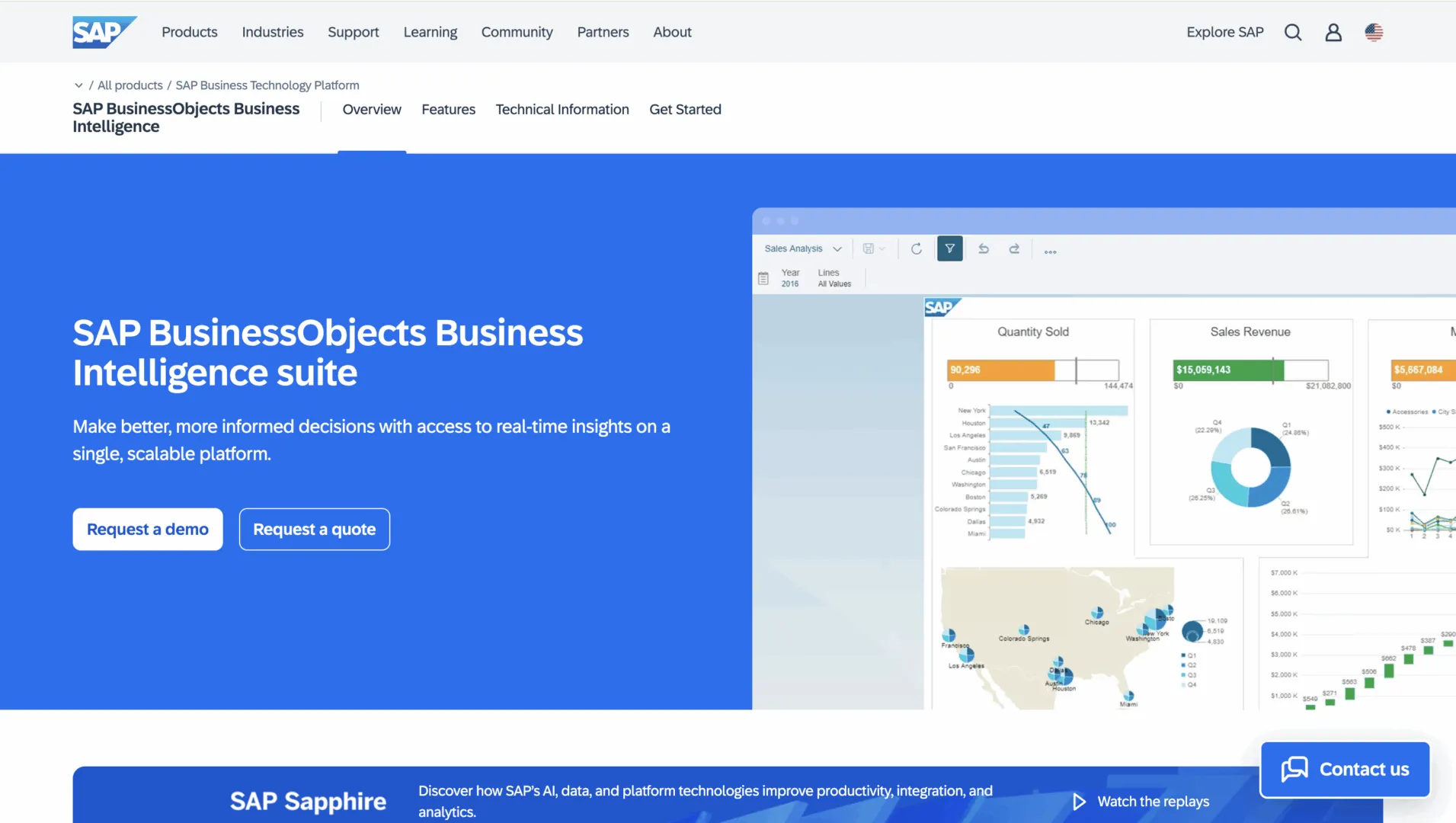1456x823 pixels.
Task: Click the Explore SAP link
Action: coord(1224,32)
